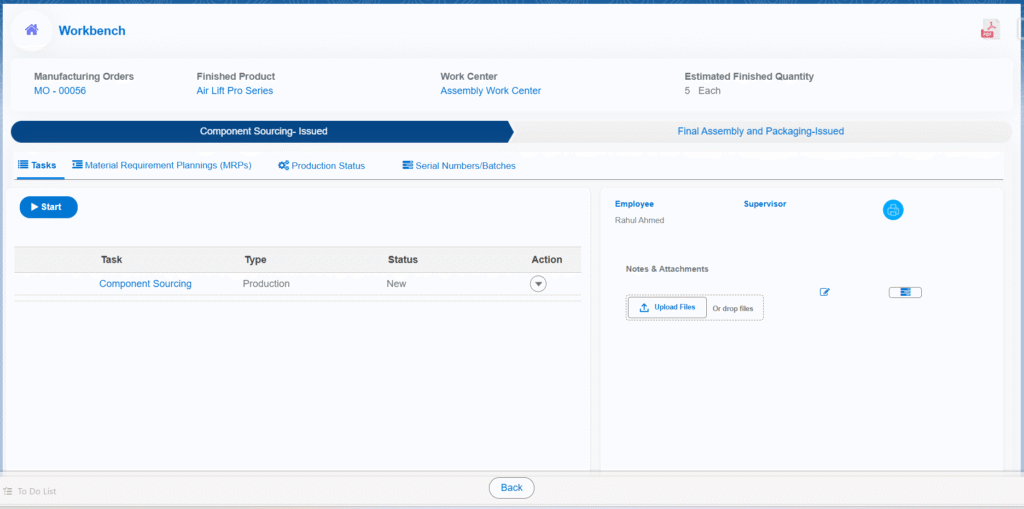This screenshot has height=509, width=1024.
Task: Click the list view icon button
Action: (x=905, y=292)
